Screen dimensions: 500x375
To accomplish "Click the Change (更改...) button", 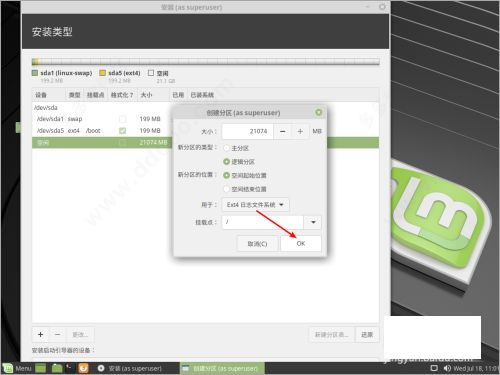I will [80, 334].
